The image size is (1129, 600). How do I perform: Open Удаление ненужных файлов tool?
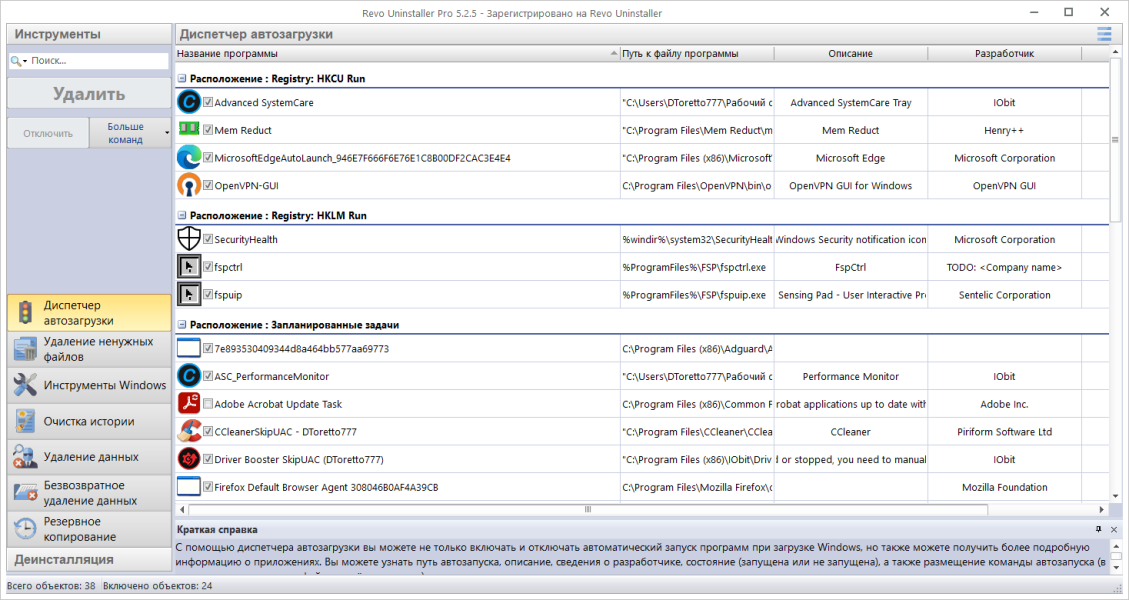(x=89, y=349)
